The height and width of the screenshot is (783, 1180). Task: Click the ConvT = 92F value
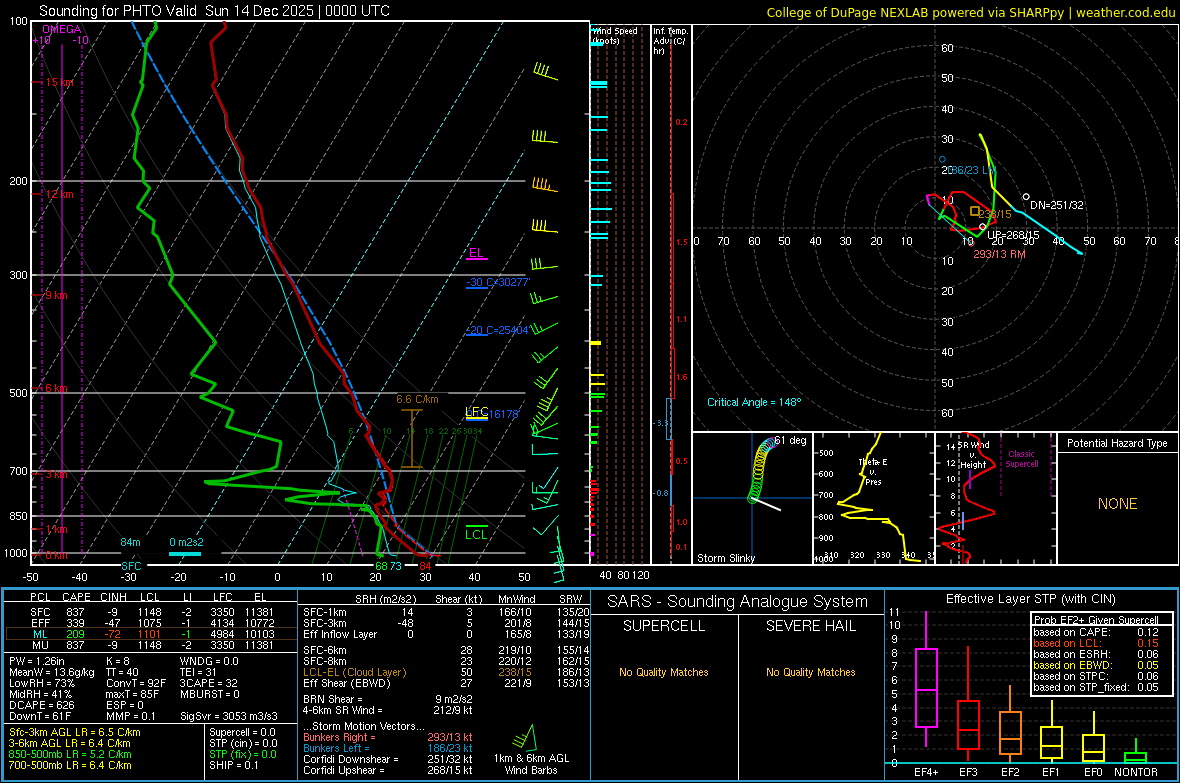click(x=136, y=684)
